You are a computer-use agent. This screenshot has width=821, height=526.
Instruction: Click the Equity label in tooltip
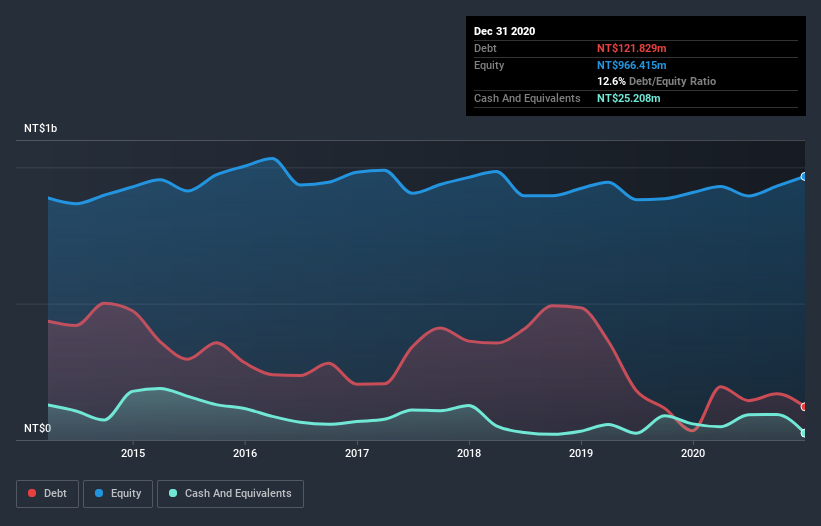click(489, 65)
